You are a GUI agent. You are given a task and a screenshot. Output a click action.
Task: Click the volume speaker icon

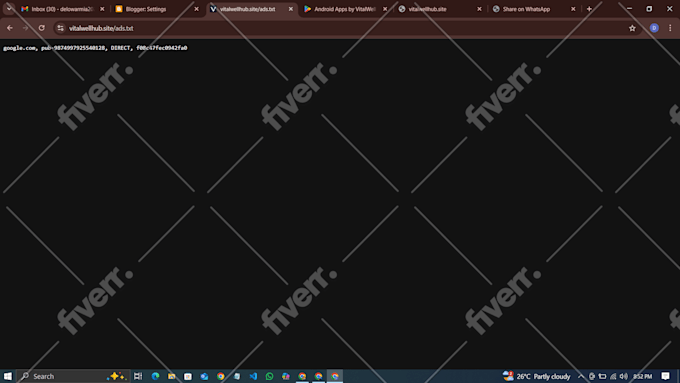624,376
